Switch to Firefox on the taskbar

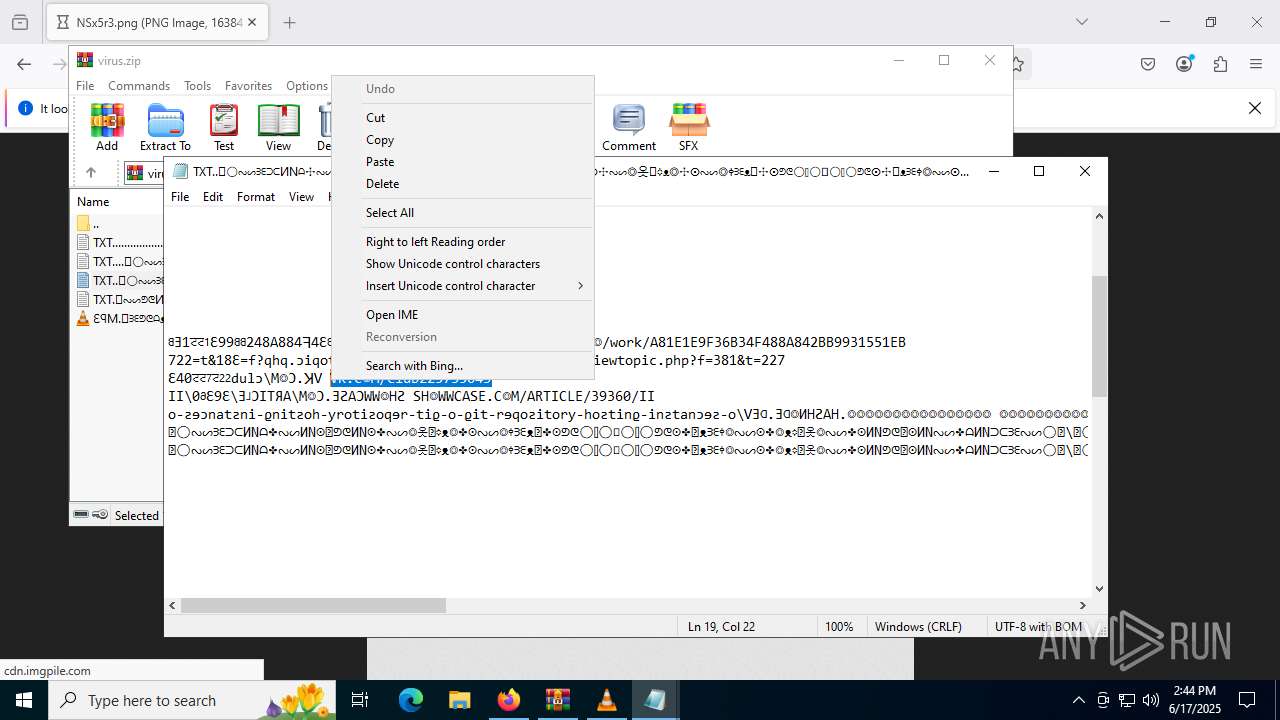[x=508, y=700]
